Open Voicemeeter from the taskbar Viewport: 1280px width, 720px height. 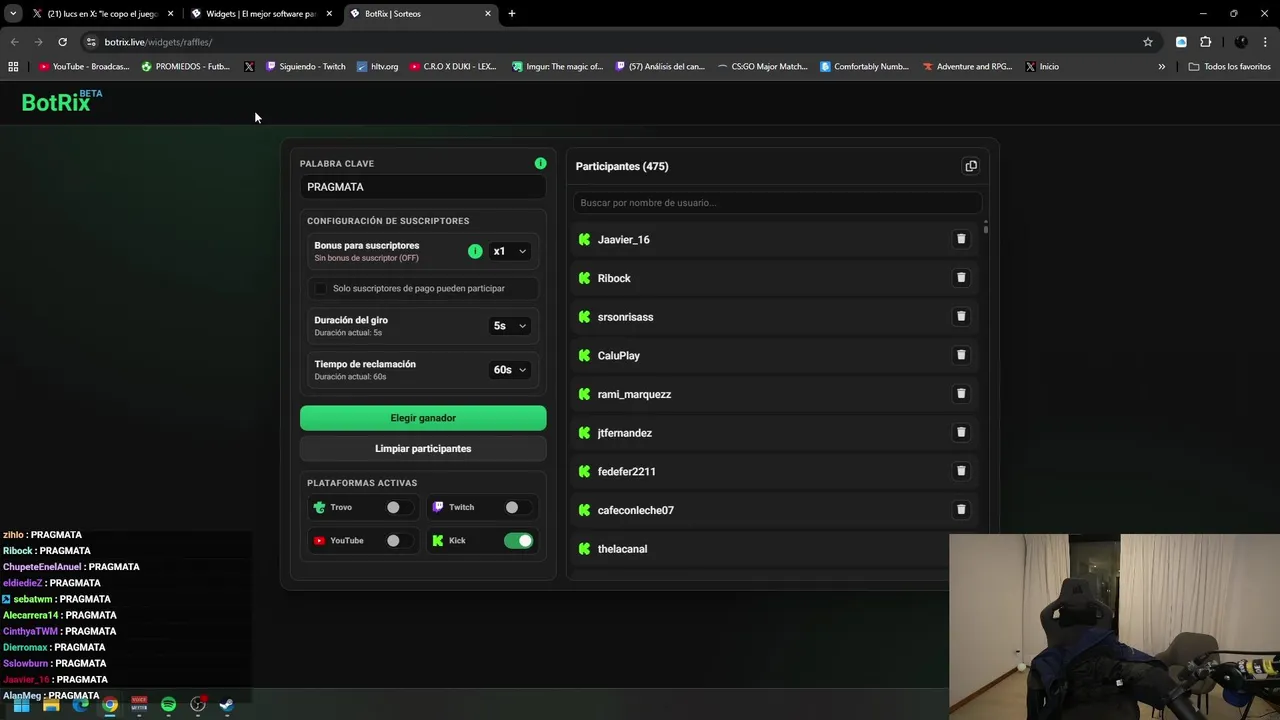coord(139,705)
